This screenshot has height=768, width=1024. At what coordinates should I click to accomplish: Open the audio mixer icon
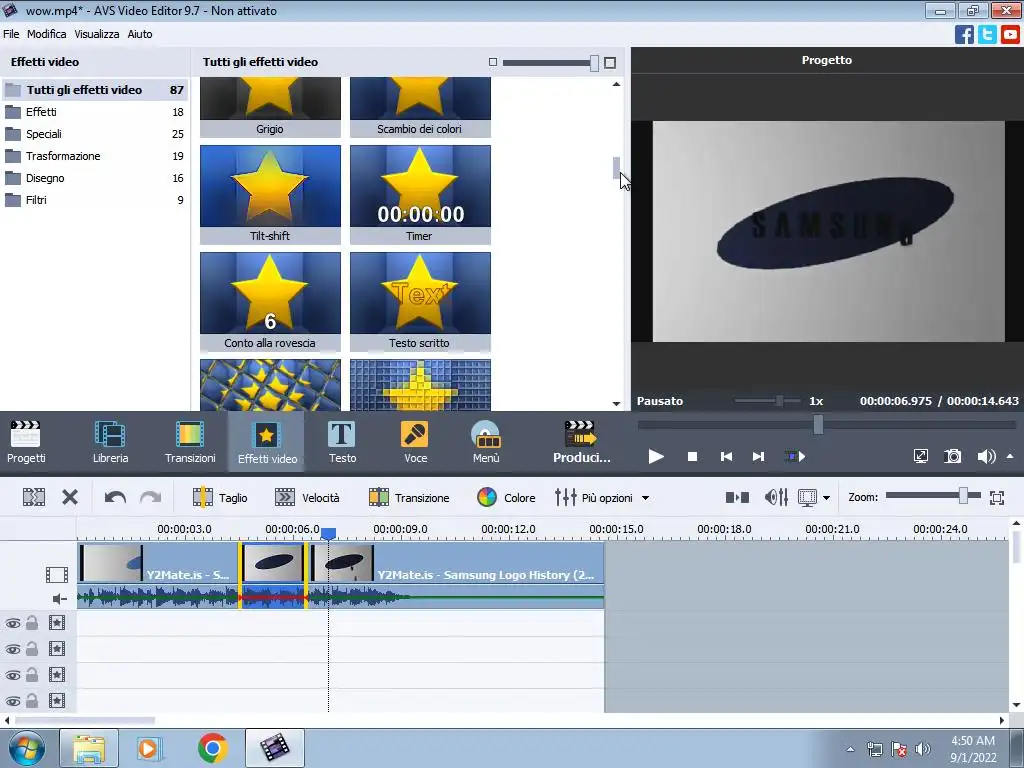(x=776, y=498)
